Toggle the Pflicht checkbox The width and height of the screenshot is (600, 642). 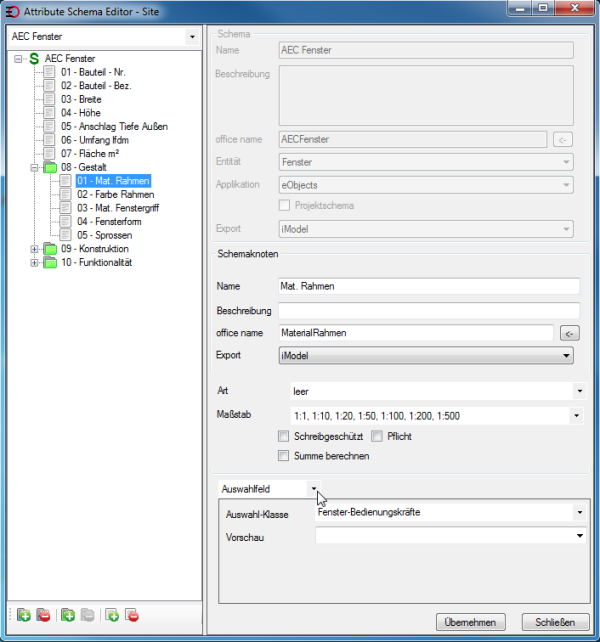pos(377,436)
